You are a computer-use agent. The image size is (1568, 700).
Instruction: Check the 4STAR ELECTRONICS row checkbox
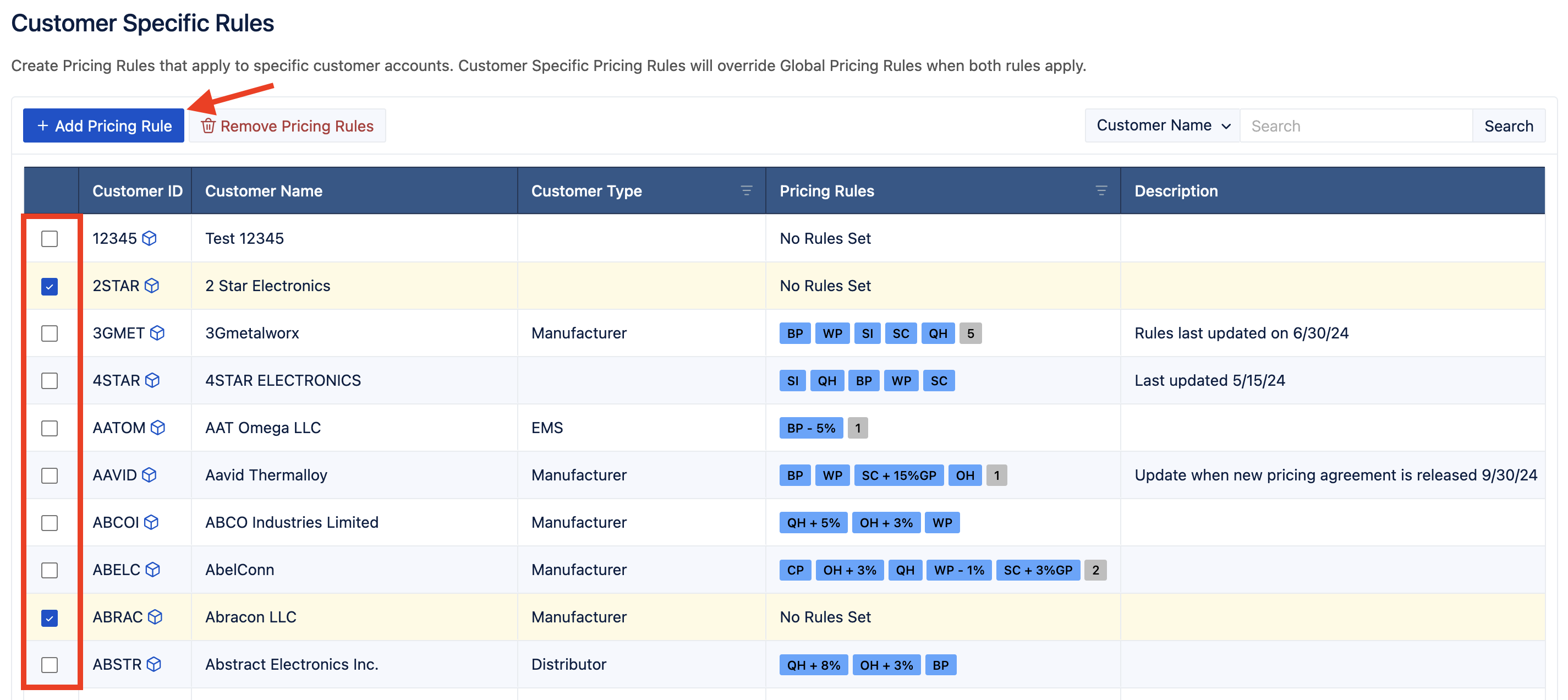50,381
